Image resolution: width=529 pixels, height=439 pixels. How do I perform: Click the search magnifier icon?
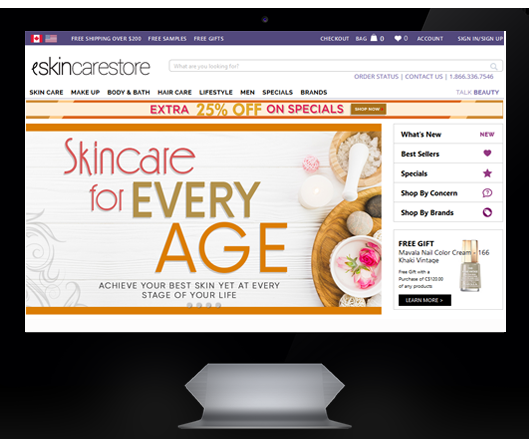pos(494,66)
